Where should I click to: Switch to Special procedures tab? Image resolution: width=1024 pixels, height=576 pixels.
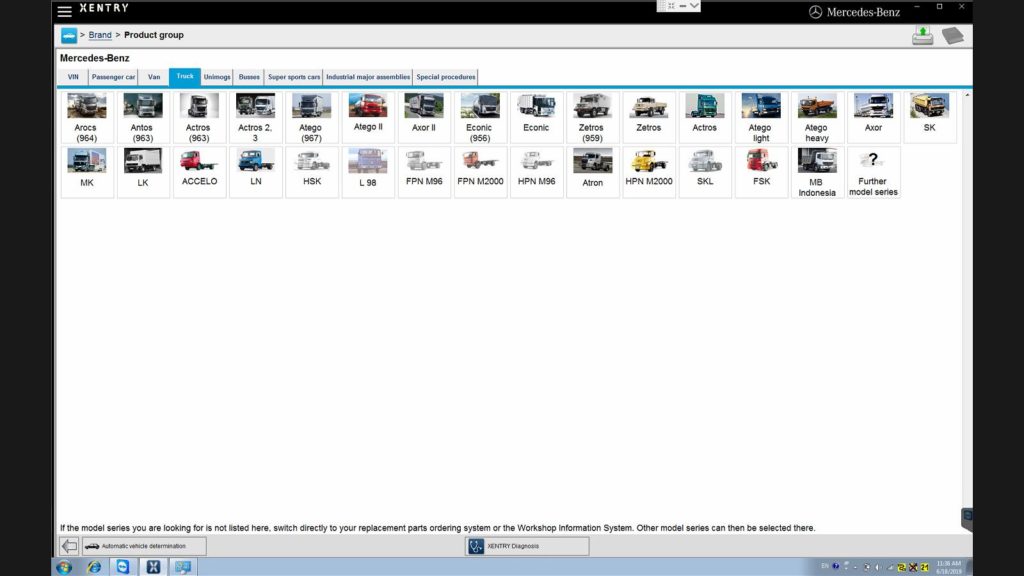click(x=446, y=77)
